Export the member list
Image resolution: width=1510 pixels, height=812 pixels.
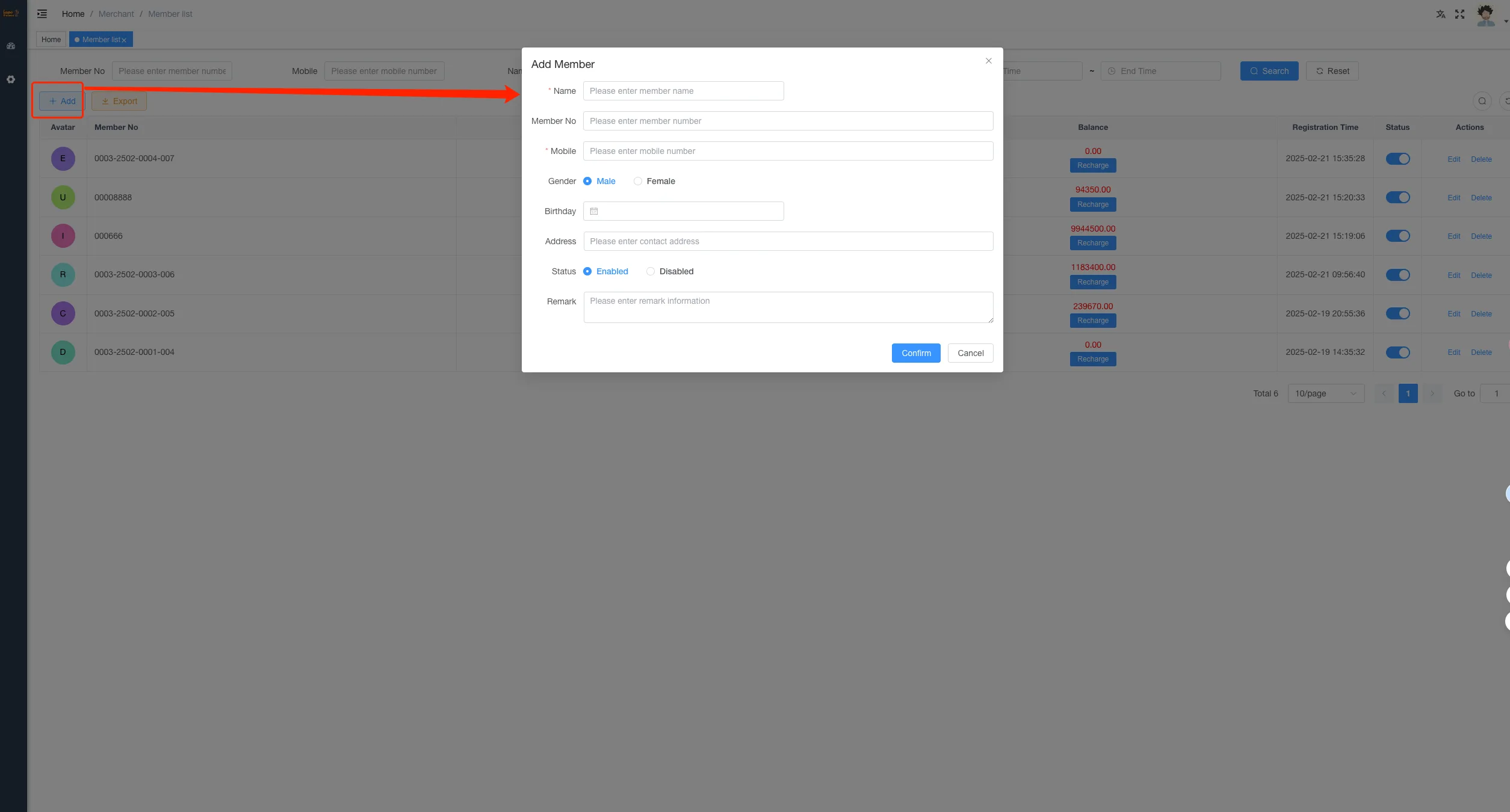119,101
